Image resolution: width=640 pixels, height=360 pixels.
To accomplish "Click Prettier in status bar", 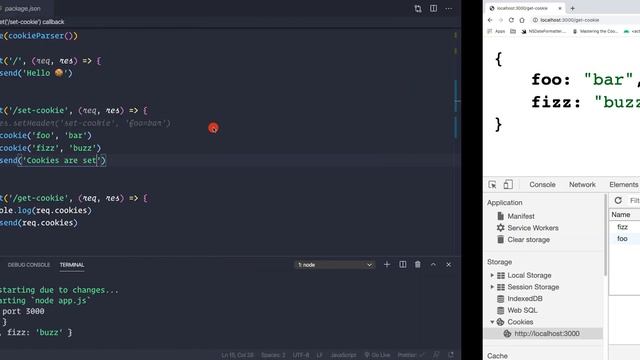I will click(x=411, y=355).
